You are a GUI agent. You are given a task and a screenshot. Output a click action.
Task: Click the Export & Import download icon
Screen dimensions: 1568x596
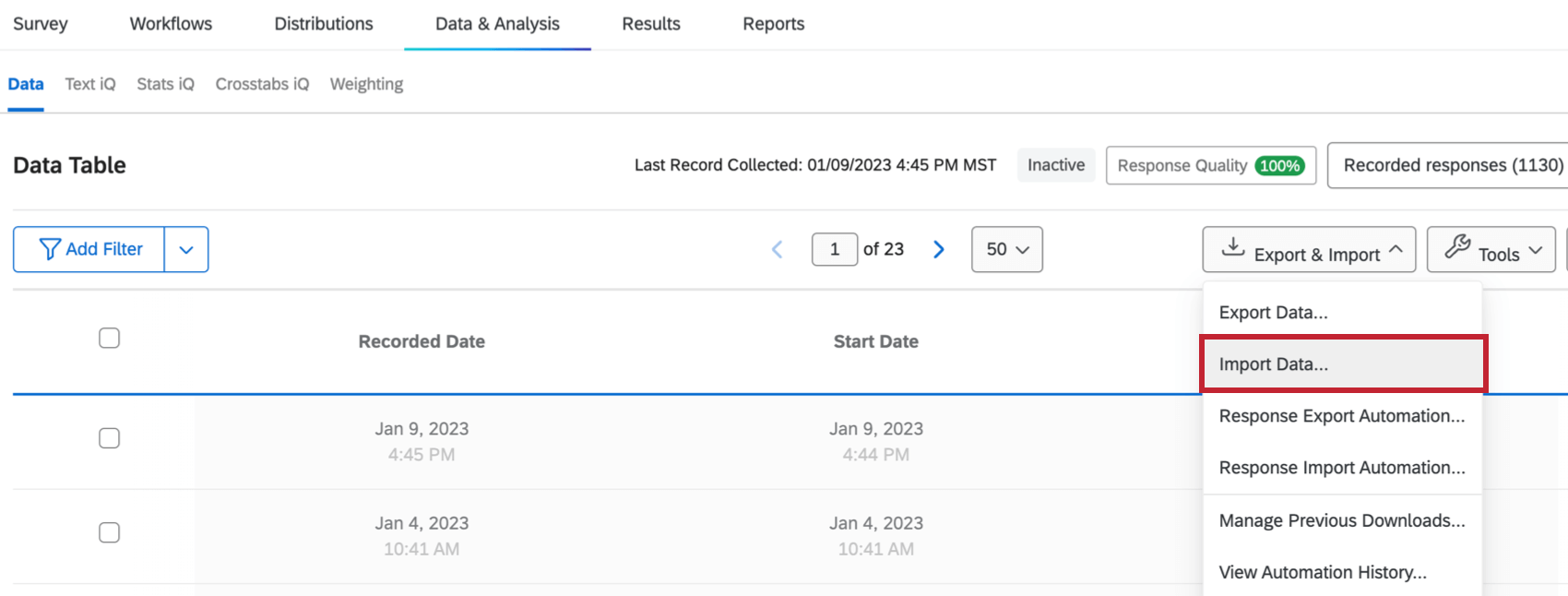click(x=1232, y=247)
